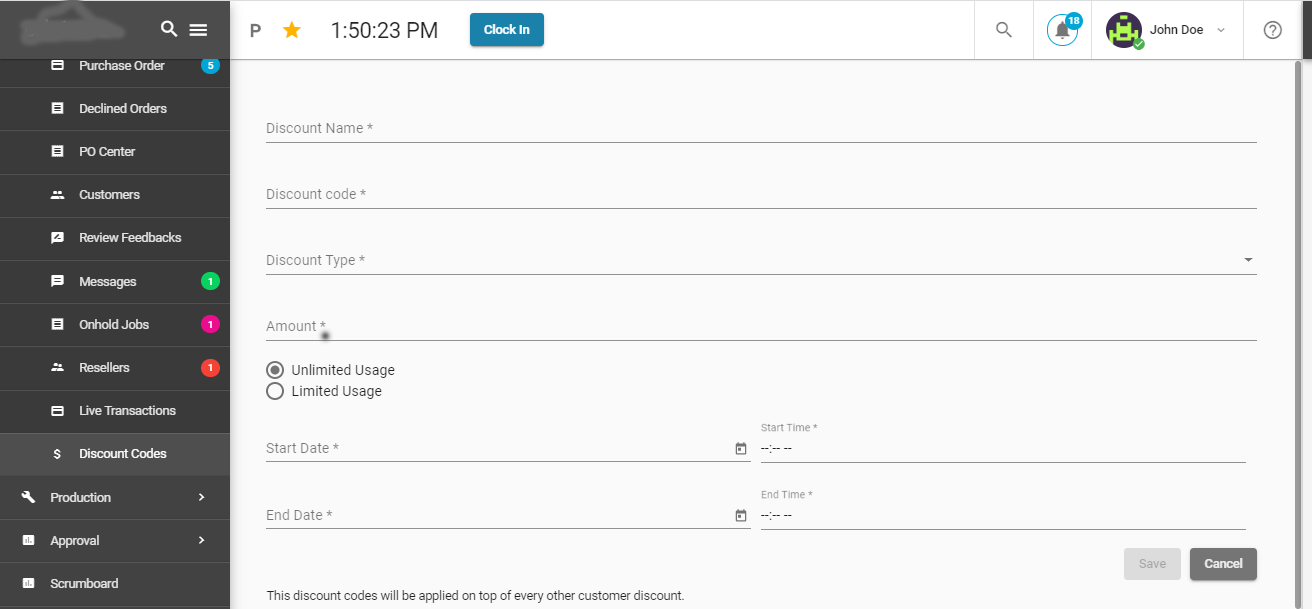1312x609 pixels.
Task: Open the End Date calendar picker
Action: click(741, 516)
